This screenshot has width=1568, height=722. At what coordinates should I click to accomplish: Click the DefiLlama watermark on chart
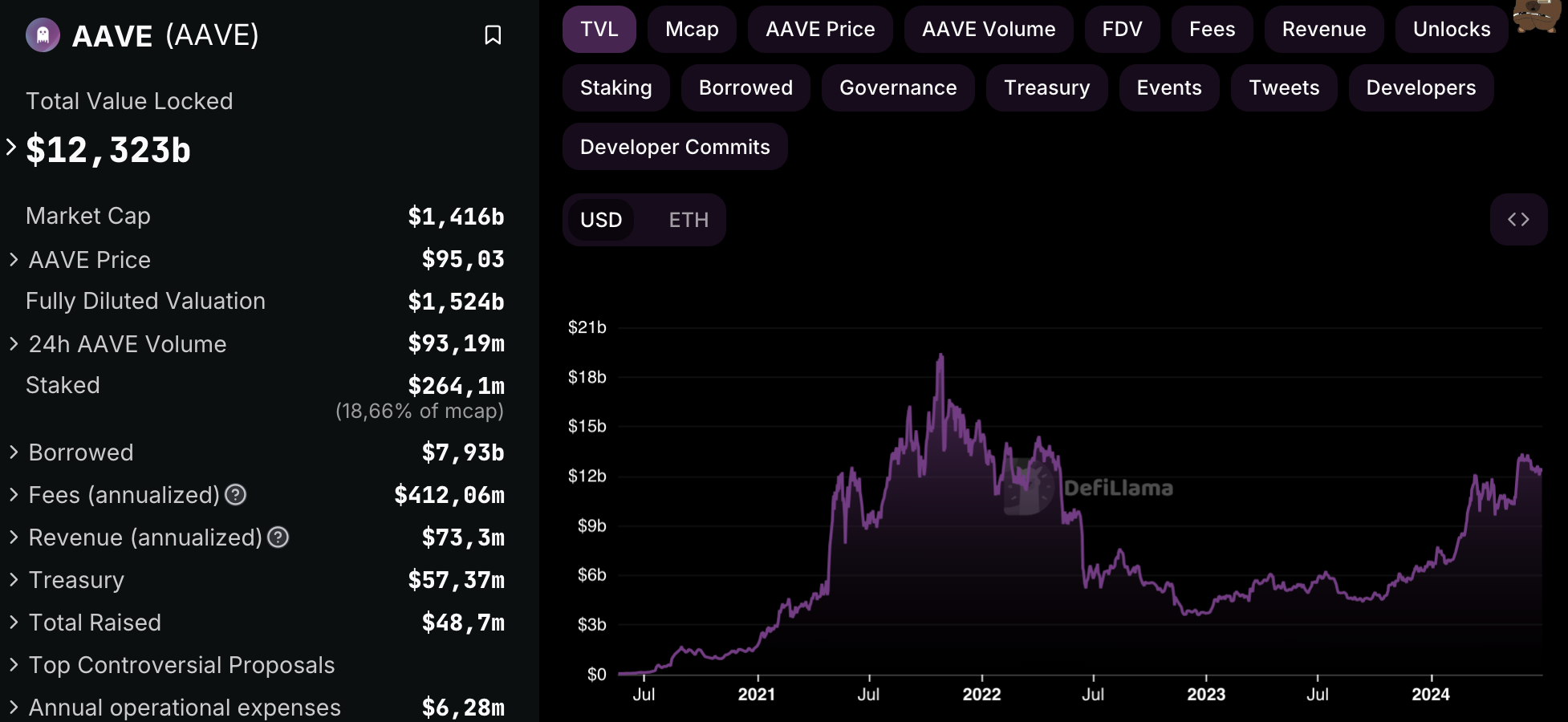pos(1088,487)
